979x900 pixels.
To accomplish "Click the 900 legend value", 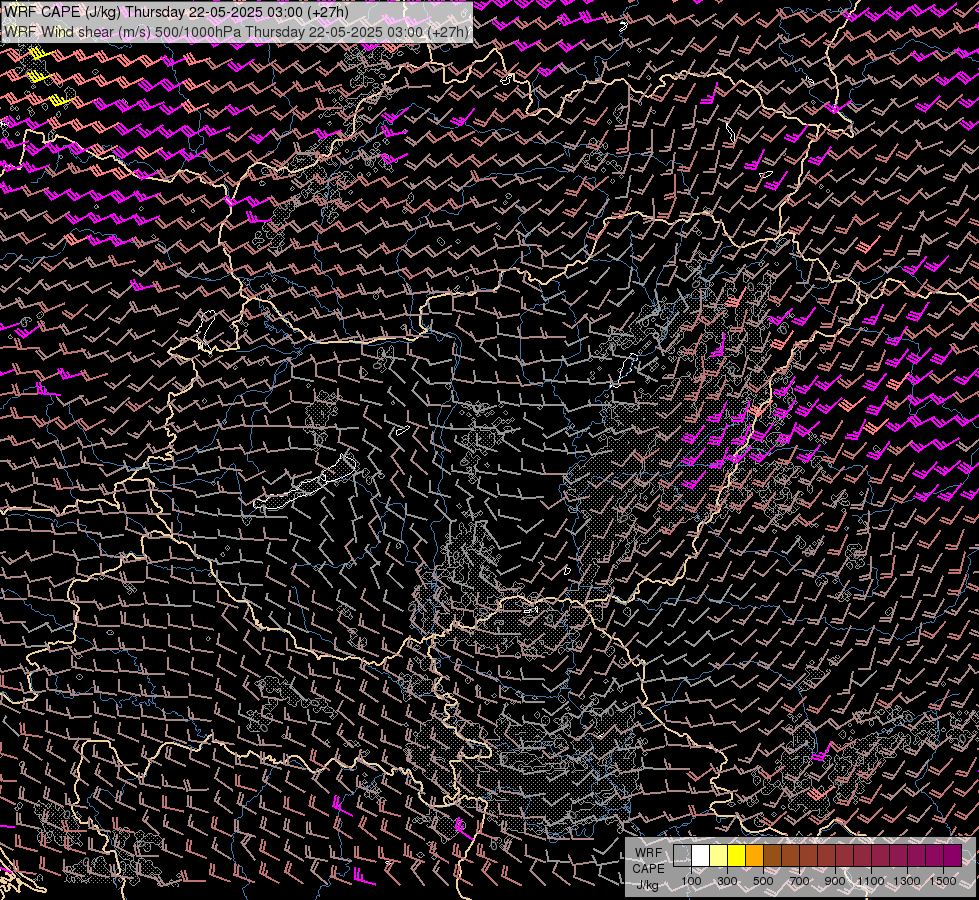I will pyautogui.click(x=835, y=881).
